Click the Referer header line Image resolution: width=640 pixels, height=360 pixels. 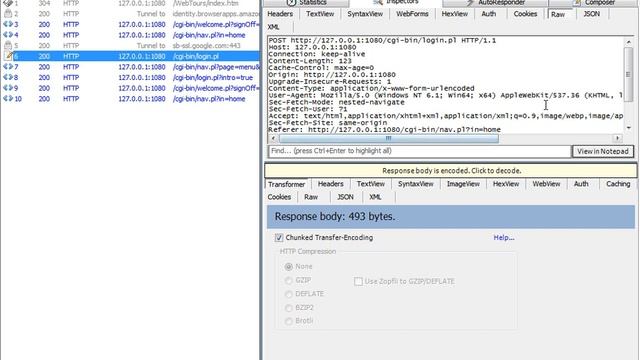pos(384,129)
